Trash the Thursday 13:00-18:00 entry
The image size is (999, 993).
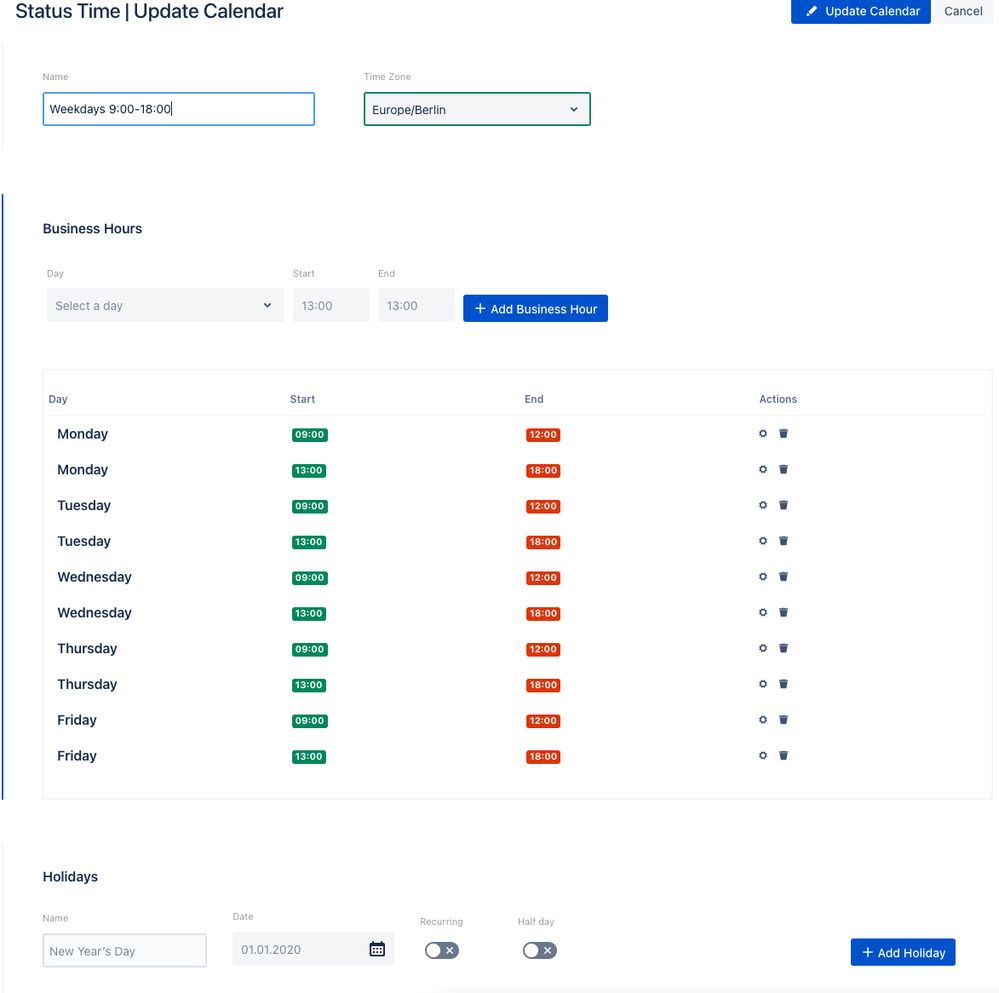pos(783,684)
